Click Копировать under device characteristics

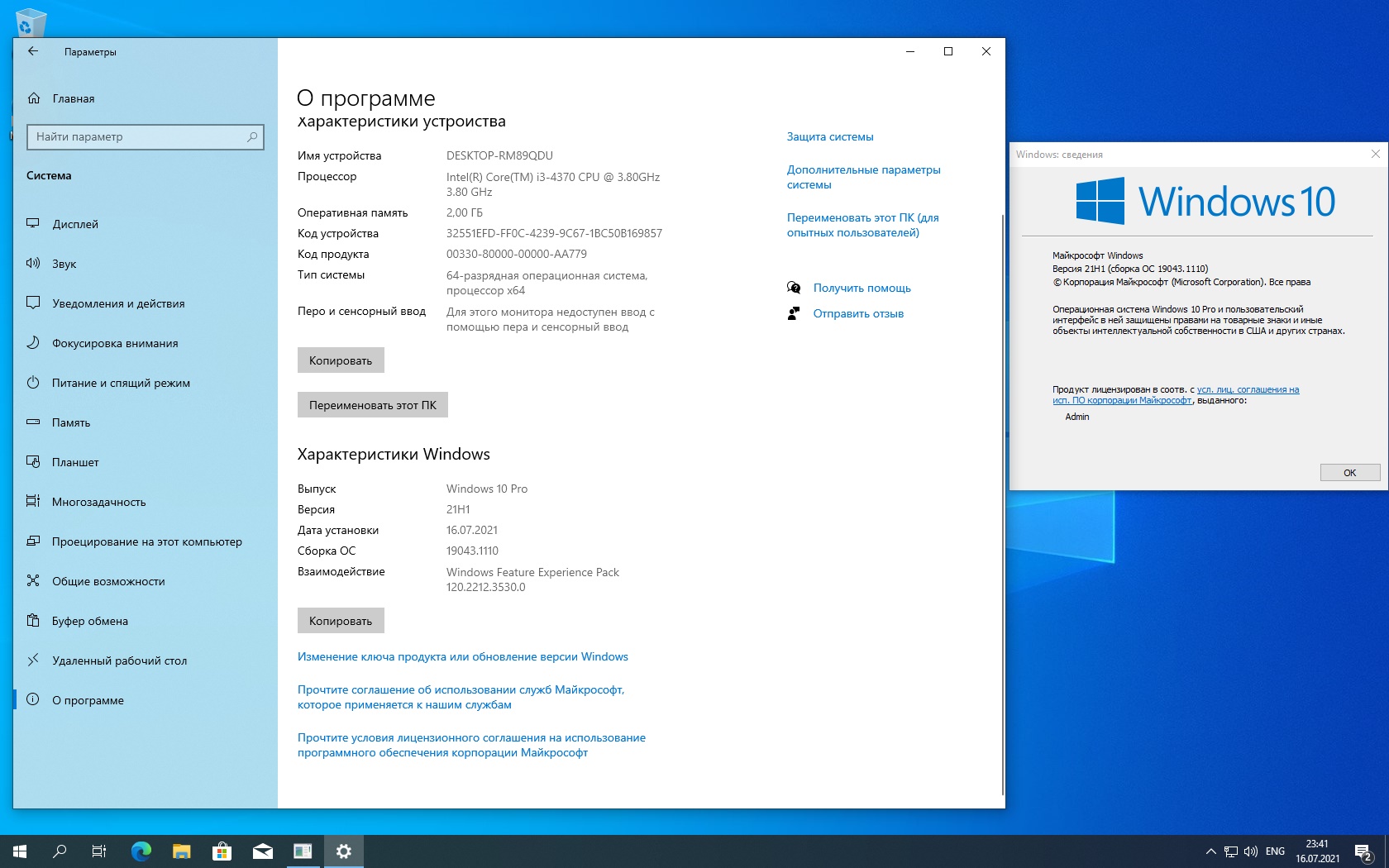pyautogui.click(x=341, y=360)
